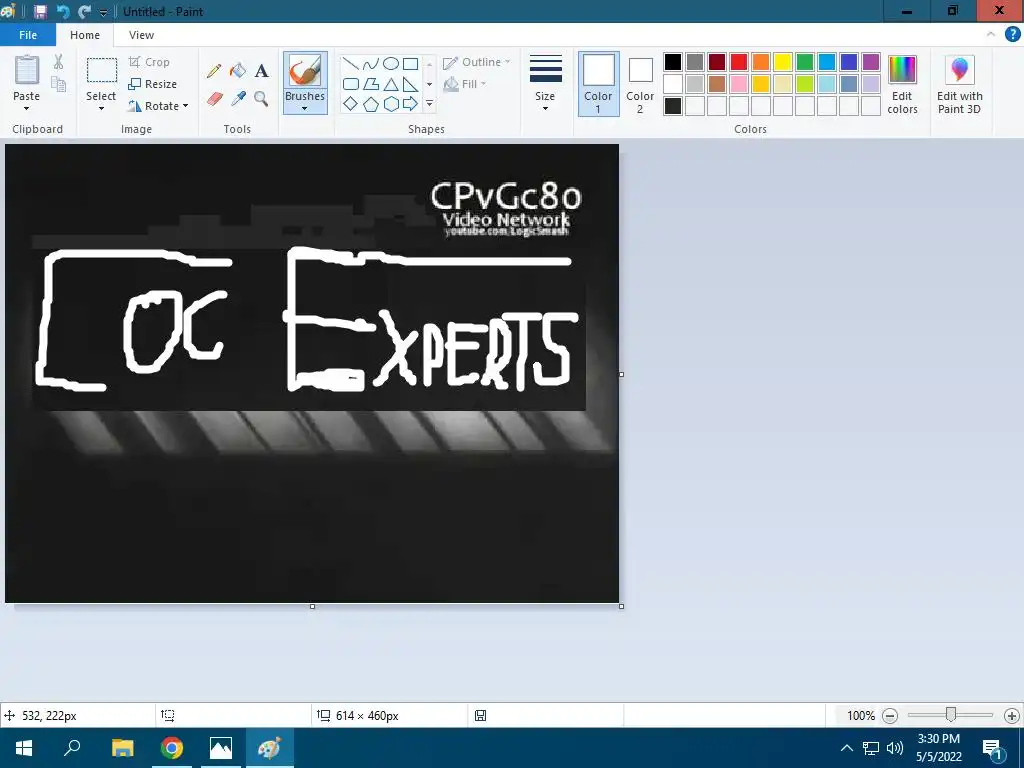Choose the Rounded rectangle shape
The image size is (1024, 768).
[x=351, y=84]
